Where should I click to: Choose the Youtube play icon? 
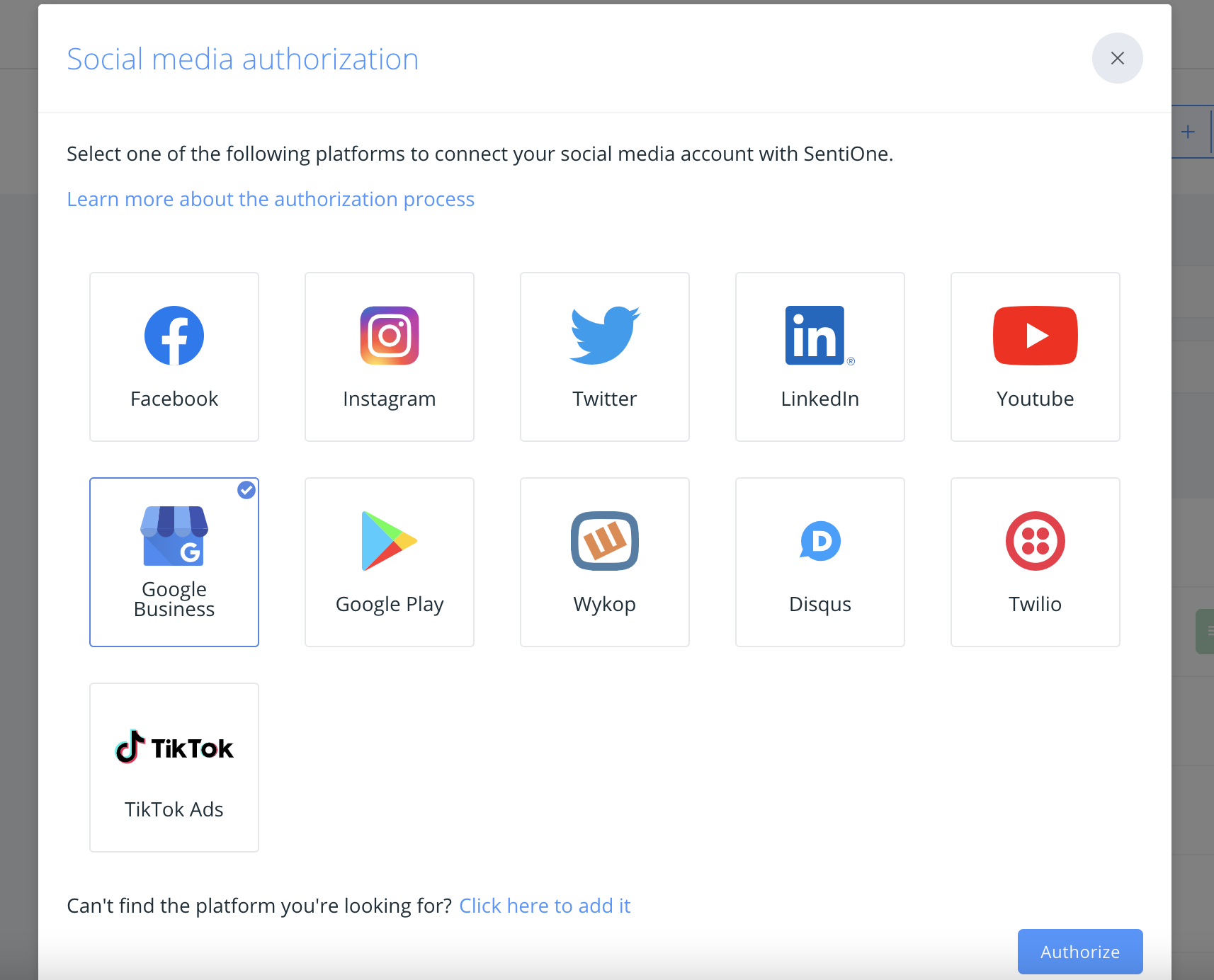1036,336
